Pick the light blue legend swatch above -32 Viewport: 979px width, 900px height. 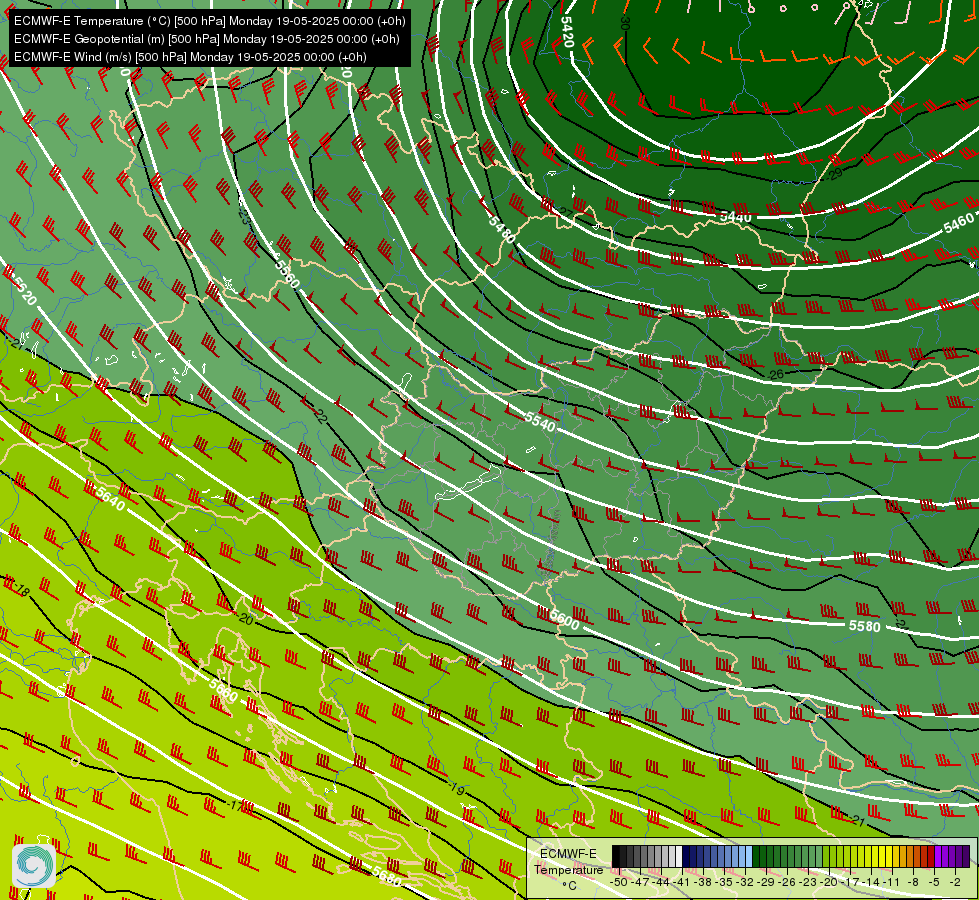(x=749, y=857)
